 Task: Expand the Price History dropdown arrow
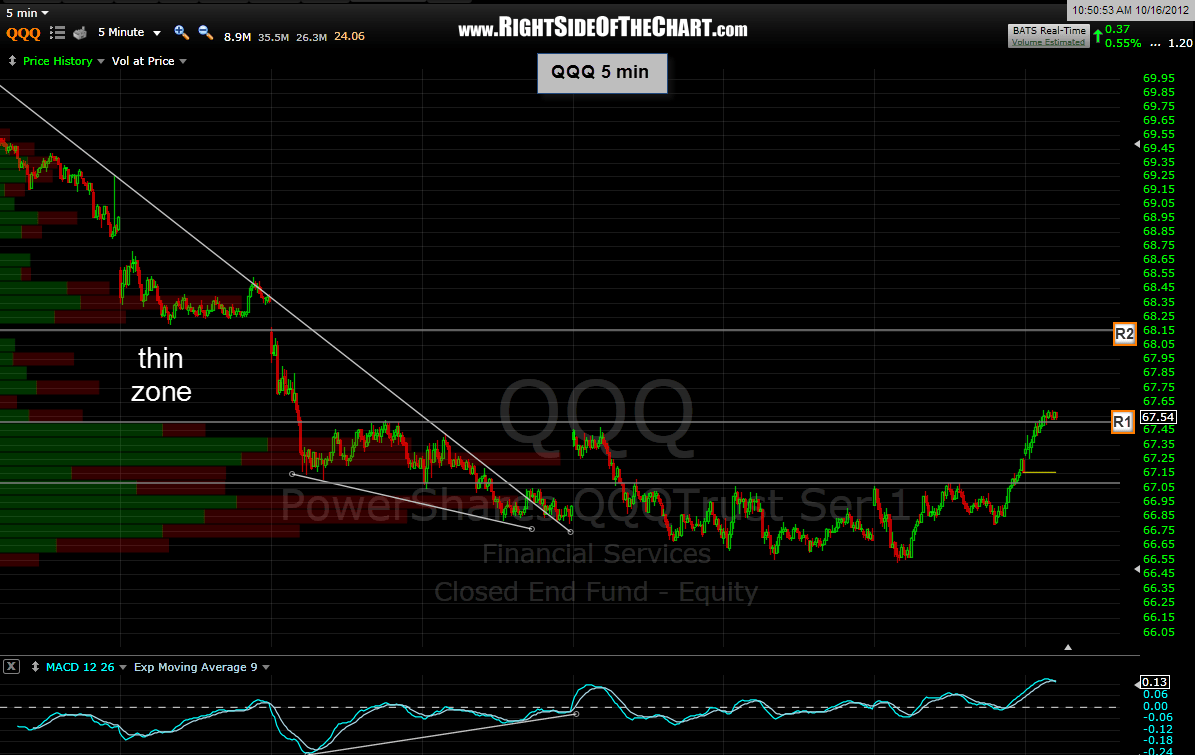point(101,61)
